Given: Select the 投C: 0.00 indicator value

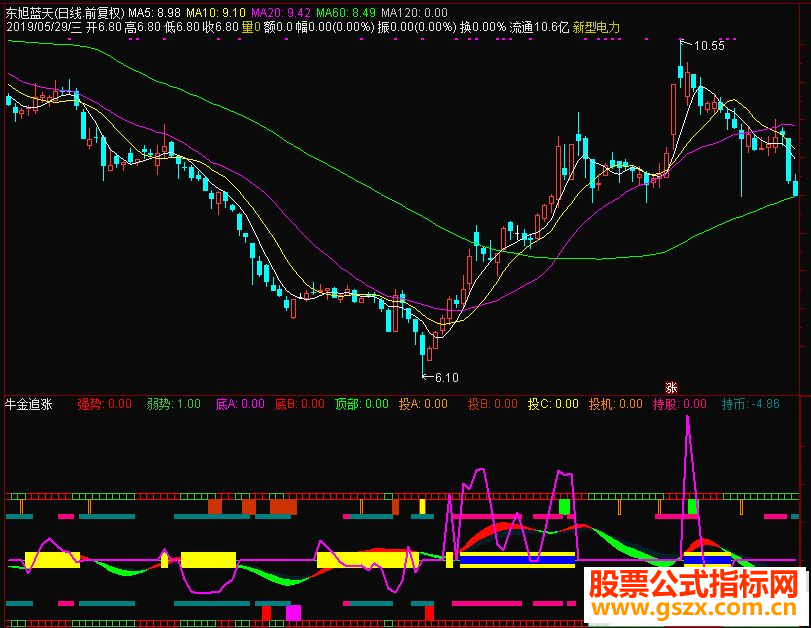Looking at the screenshot, I should (x=553, y=404).
